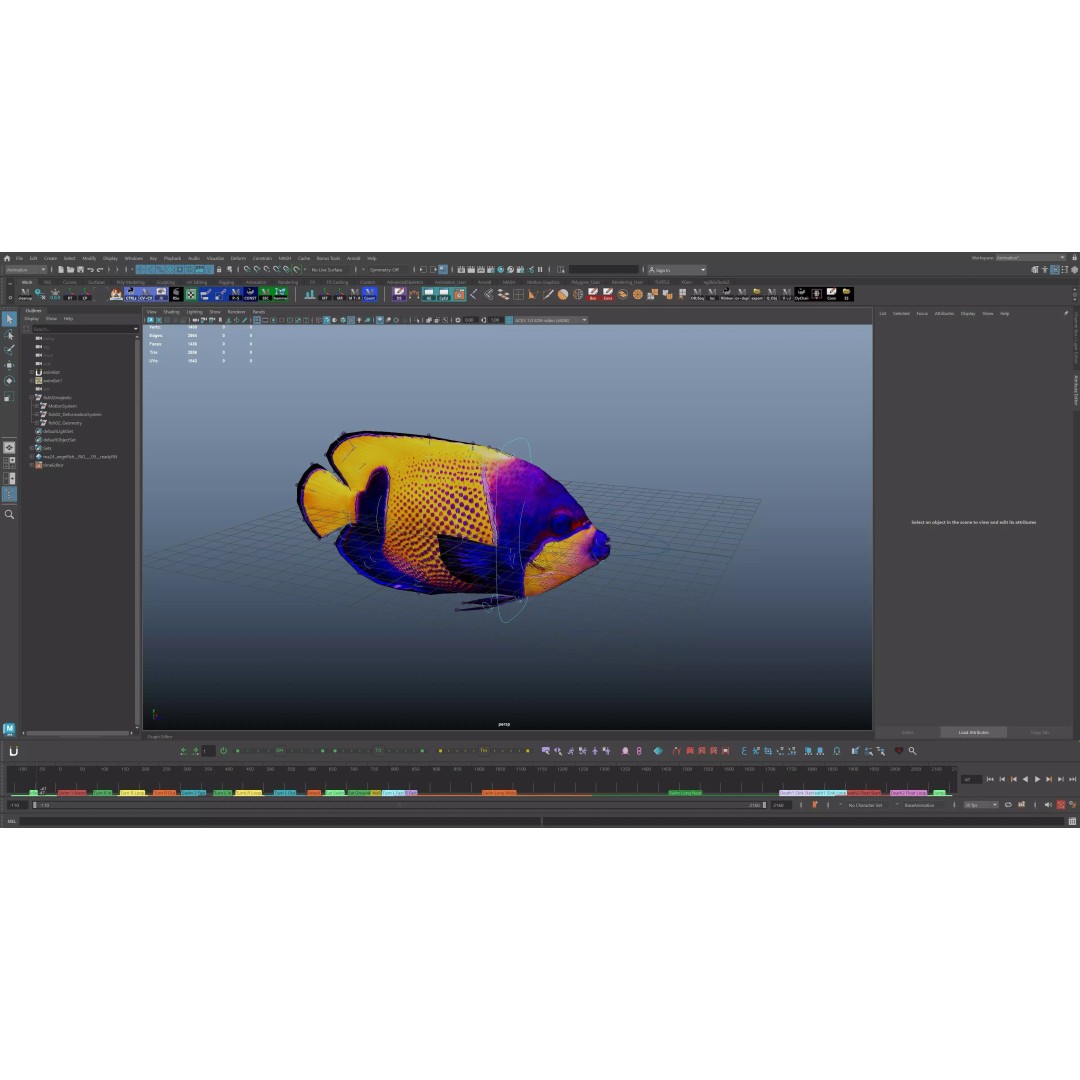Click the Count shelf button
This screenshot has height=1080, width=1080.
click(x=370, y=294)
